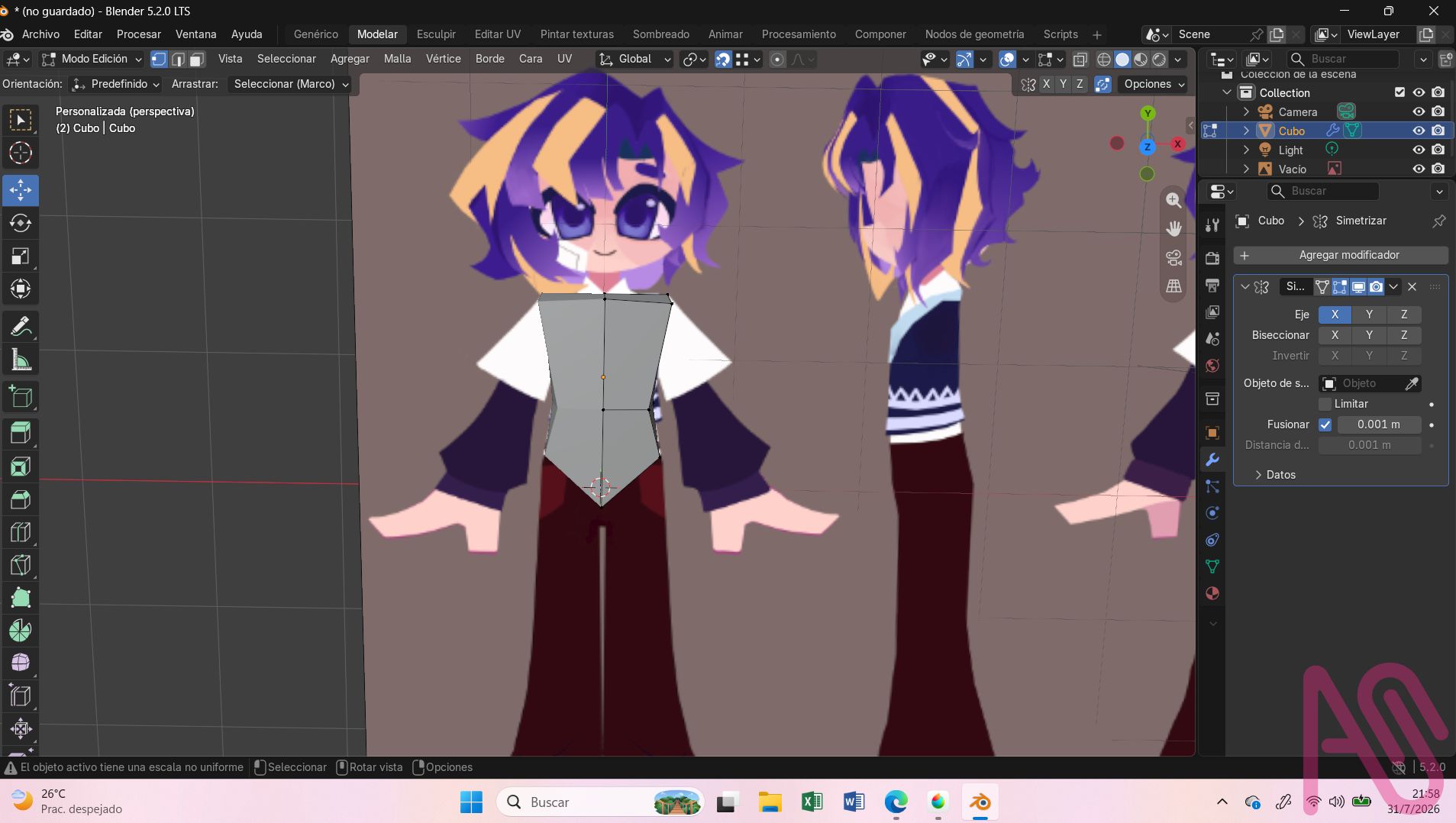Open the Material properties tab icon
This screenshot has height=823, width=1456.
[1212, 593]
